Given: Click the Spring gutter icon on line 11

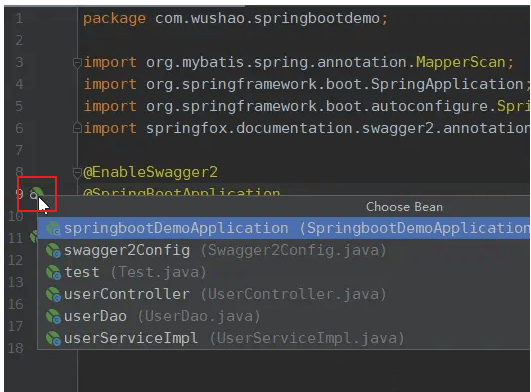Looking at the screenshot, I should pyautogui.click(x=33, y=237).
